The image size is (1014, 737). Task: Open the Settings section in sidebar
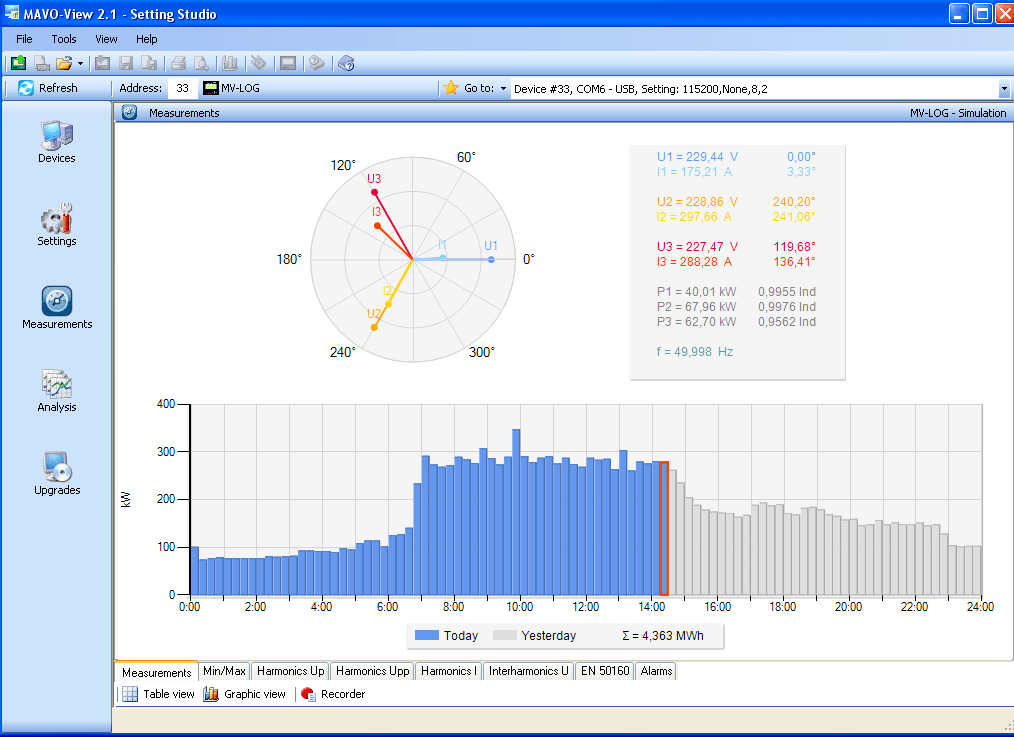point(56,224)
